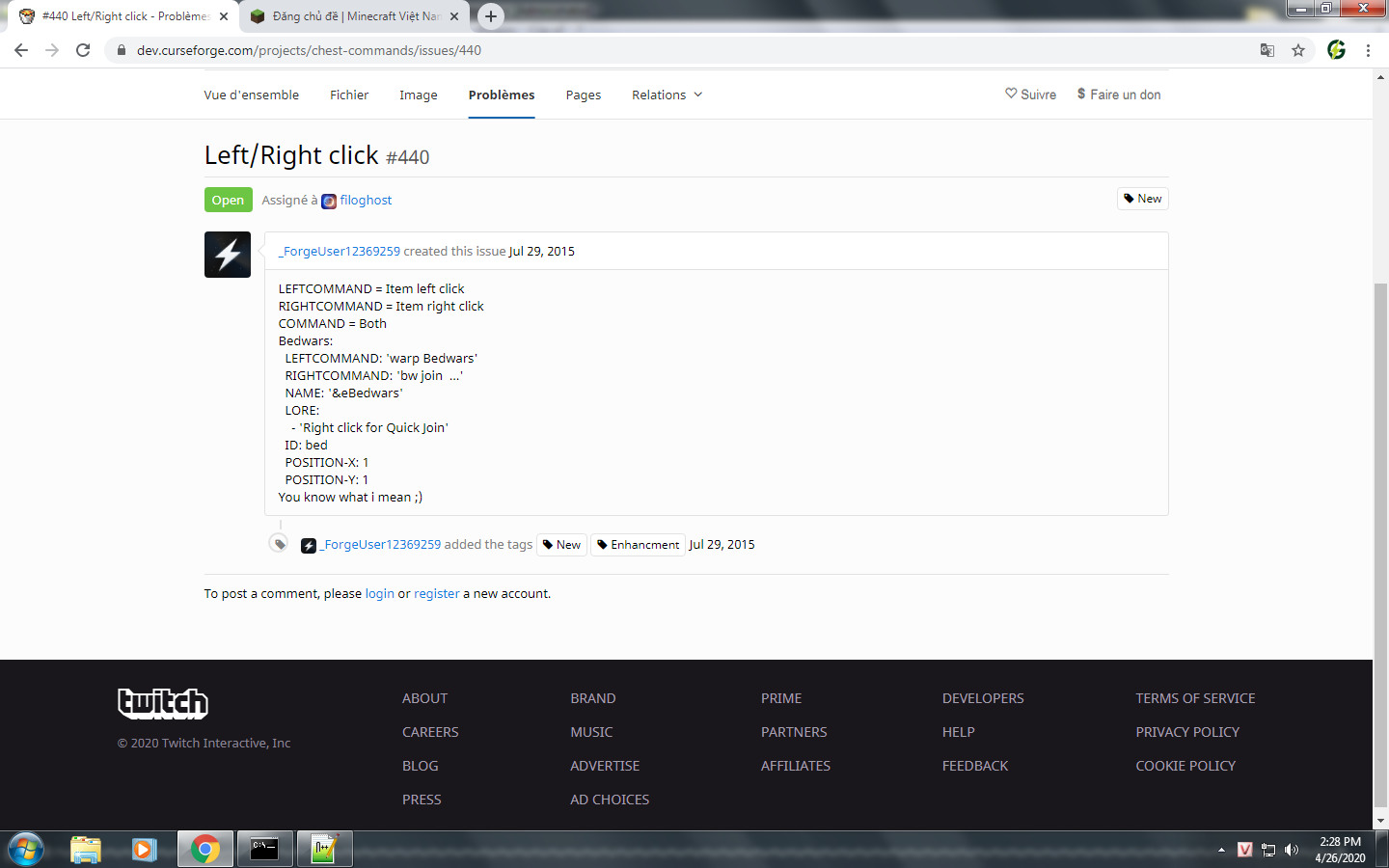
Task: Click the volume speaker tray icon
Action: pyautogui.click(x=1292, y=850)
